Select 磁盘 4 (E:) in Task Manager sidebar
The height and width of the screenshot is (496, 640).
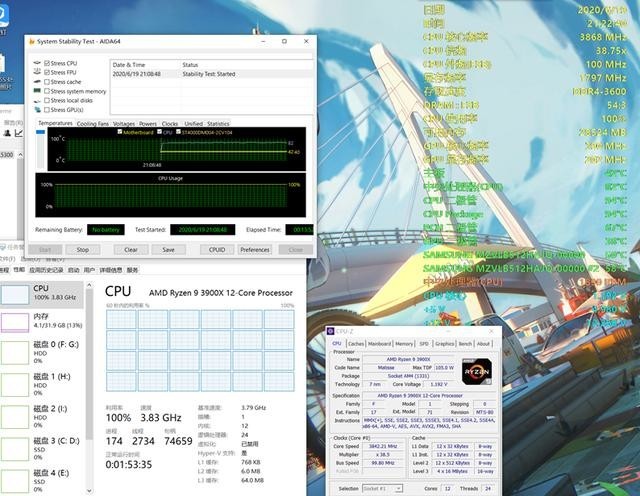(x=42, y=480)
